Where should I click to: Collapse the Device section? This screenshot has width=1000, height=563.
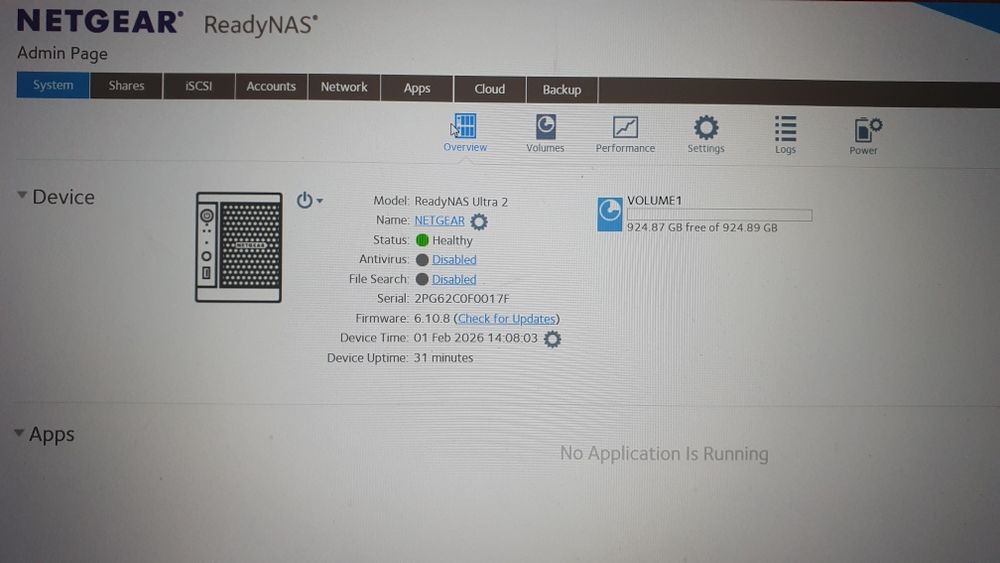pyautogui.click(x=22, y=195)
